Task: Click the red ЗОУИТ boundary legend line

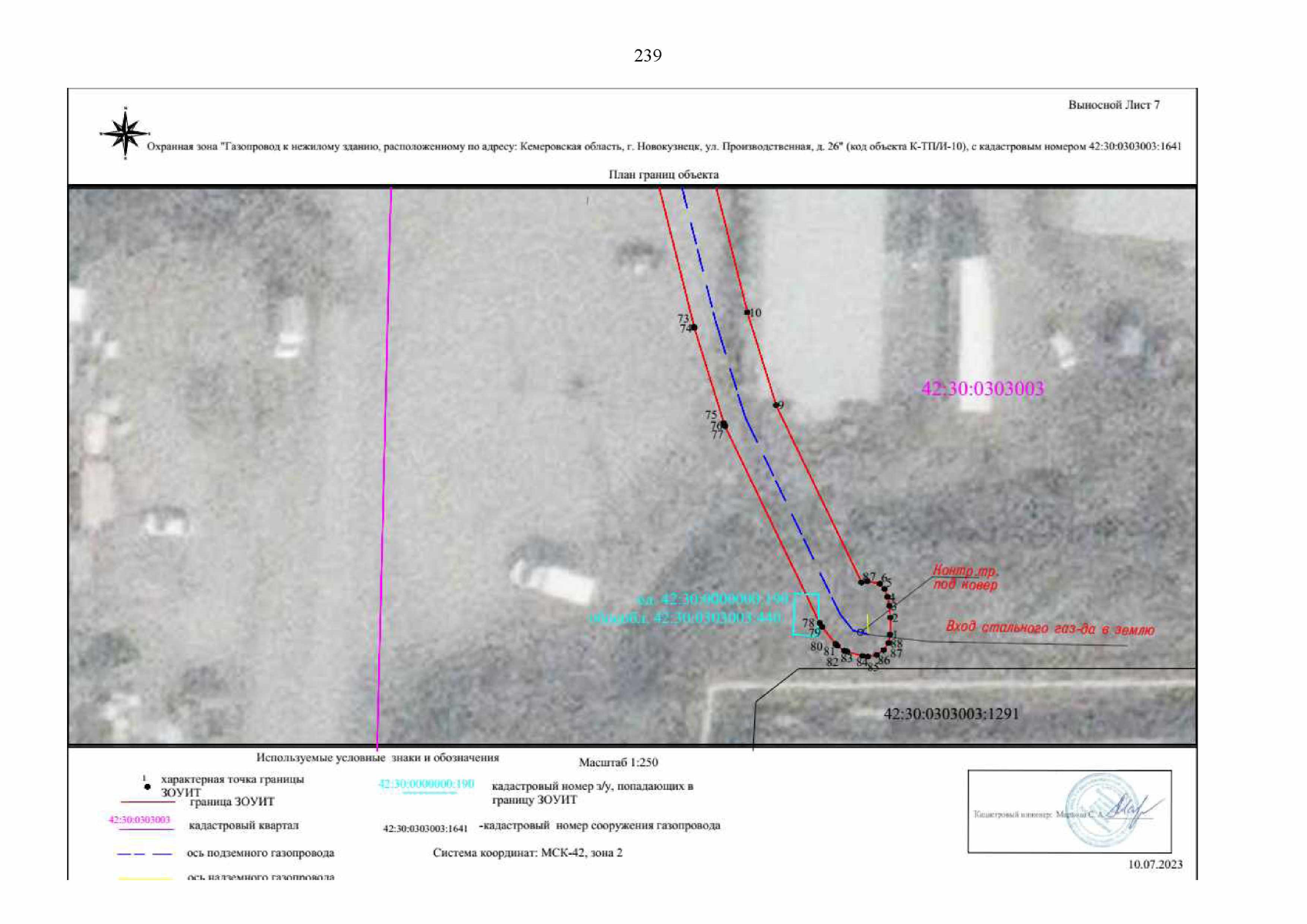Action: pyautogui.click(x=147, y=802)
